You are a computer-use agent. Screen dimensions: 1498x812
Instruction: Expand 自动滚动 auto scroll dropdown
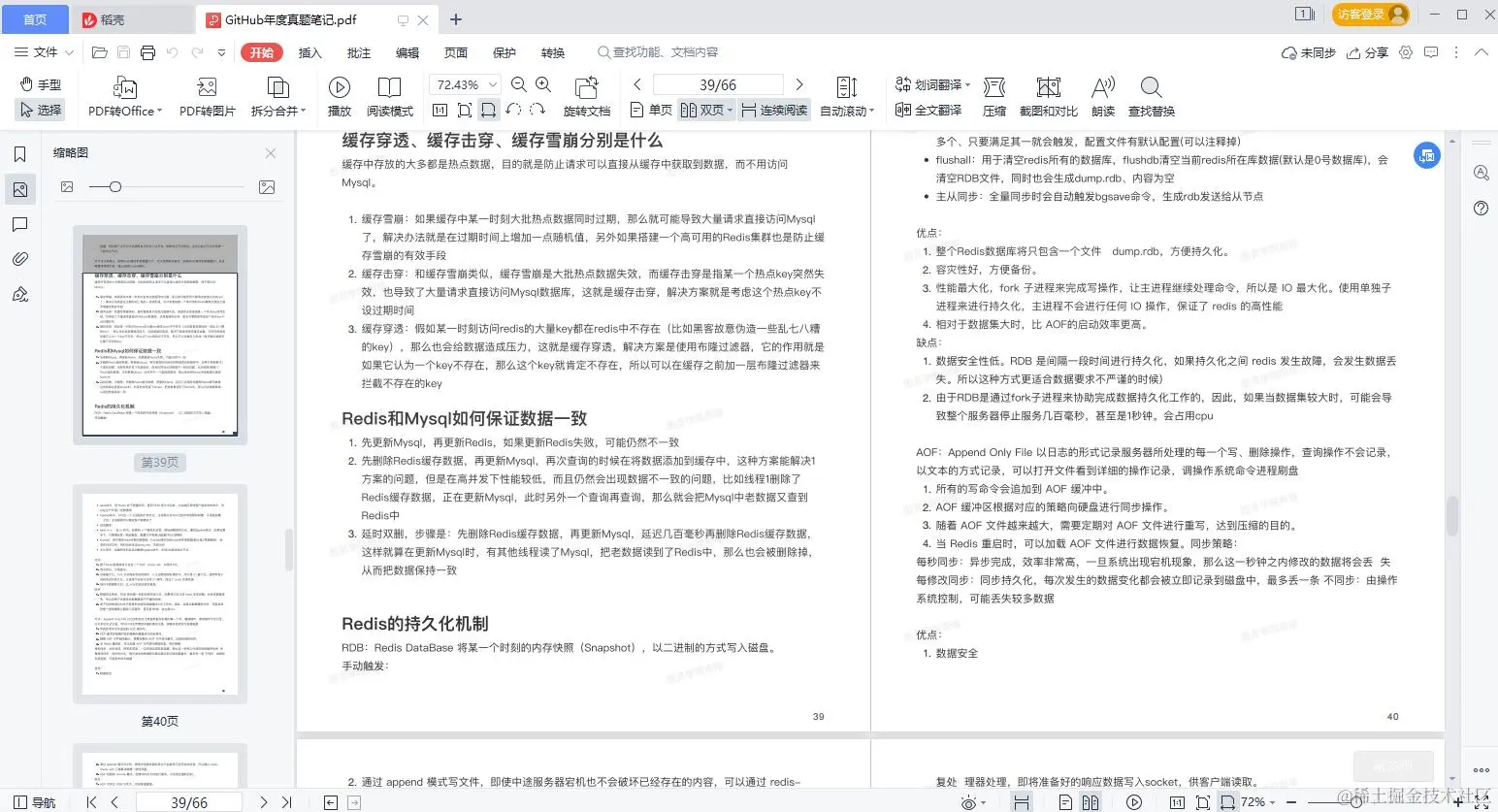[871, 111]
